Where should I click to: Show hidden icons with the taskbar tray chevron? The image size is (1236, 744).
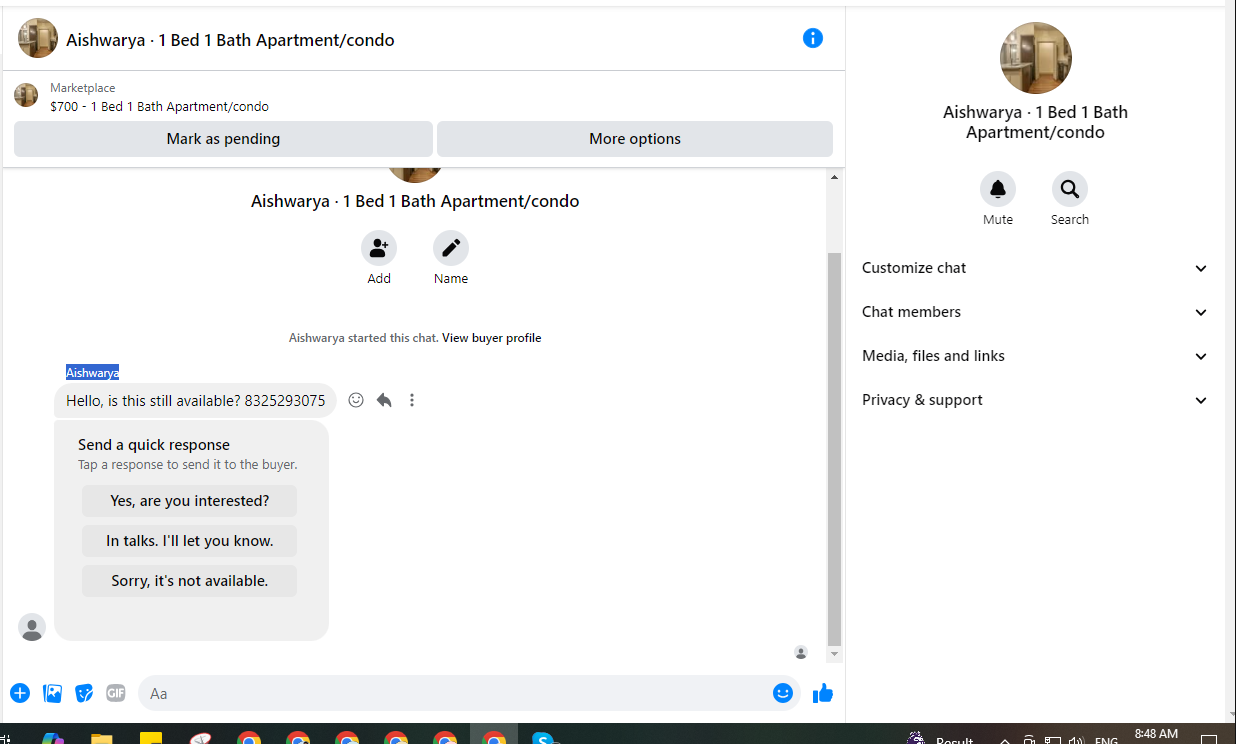click(x=1004, y=741)
